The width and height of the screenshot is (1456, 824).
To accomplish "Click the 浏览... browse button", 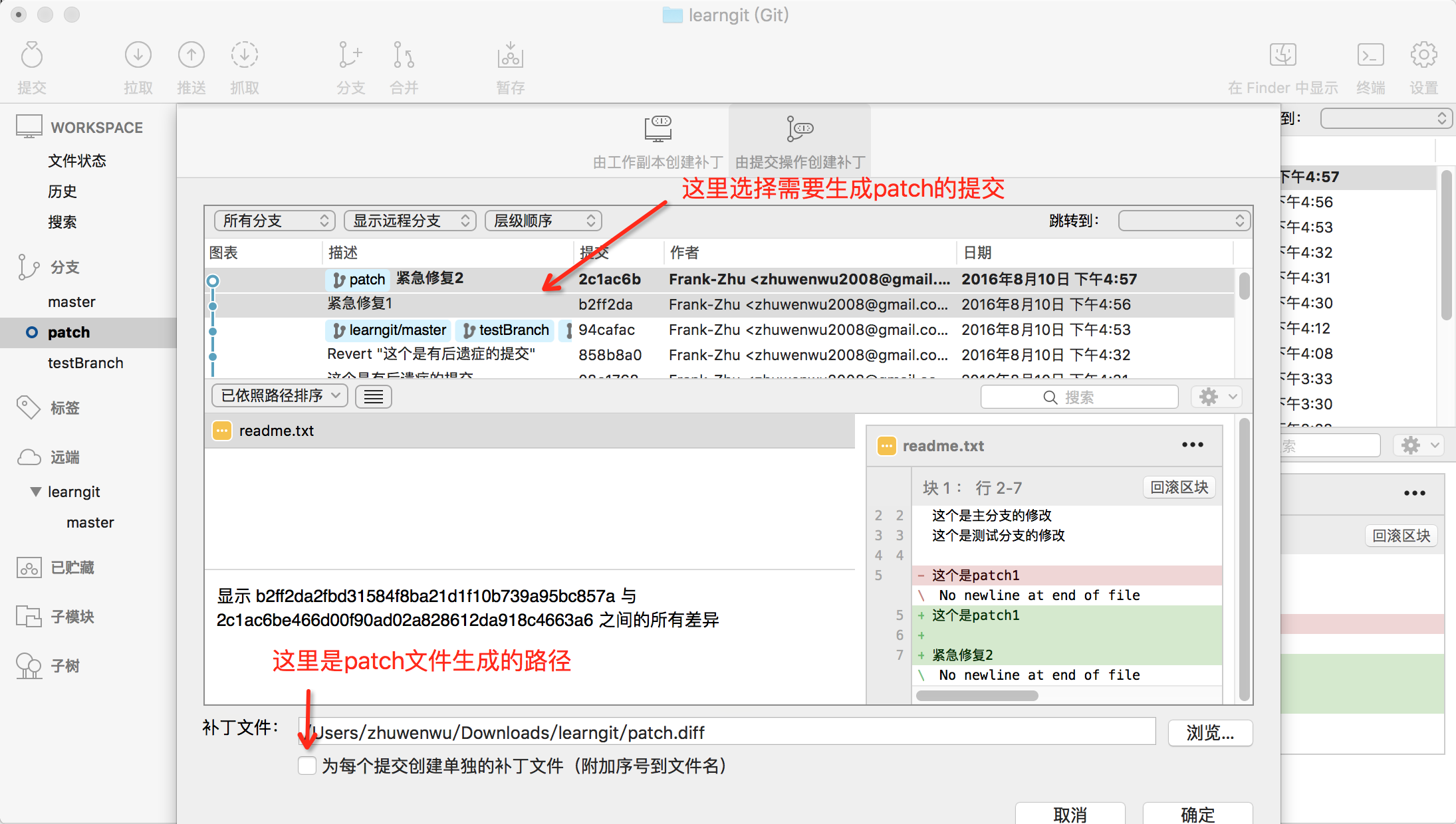I will [1209, 732].
